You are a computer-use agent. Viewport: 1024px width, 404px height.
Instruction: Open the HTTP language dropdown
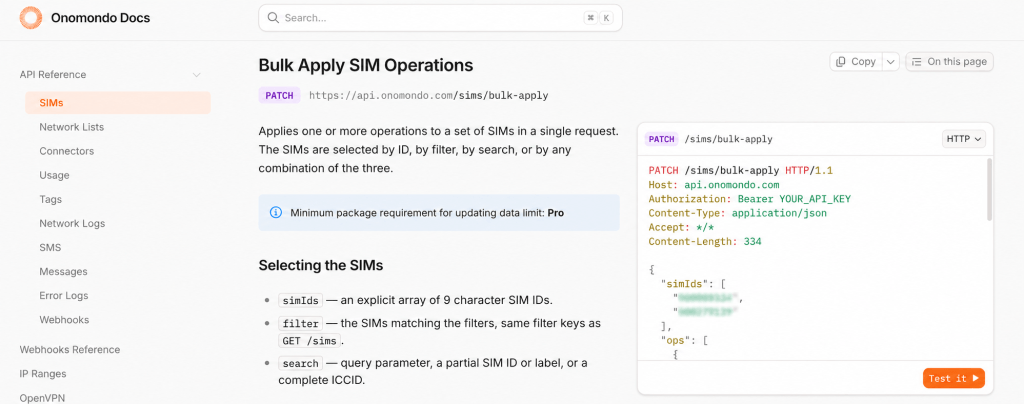963,139
